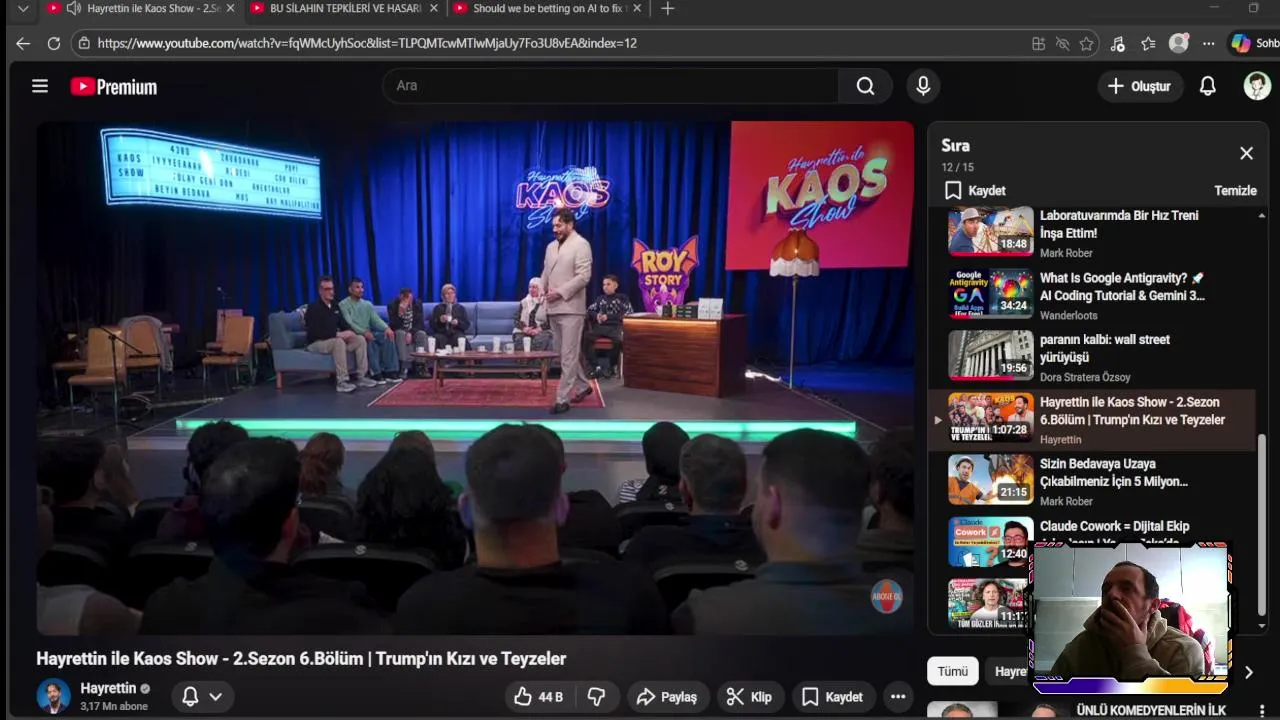Play paranın kalbi: wall street yürüyüşü thumbnail

(990, 355)
